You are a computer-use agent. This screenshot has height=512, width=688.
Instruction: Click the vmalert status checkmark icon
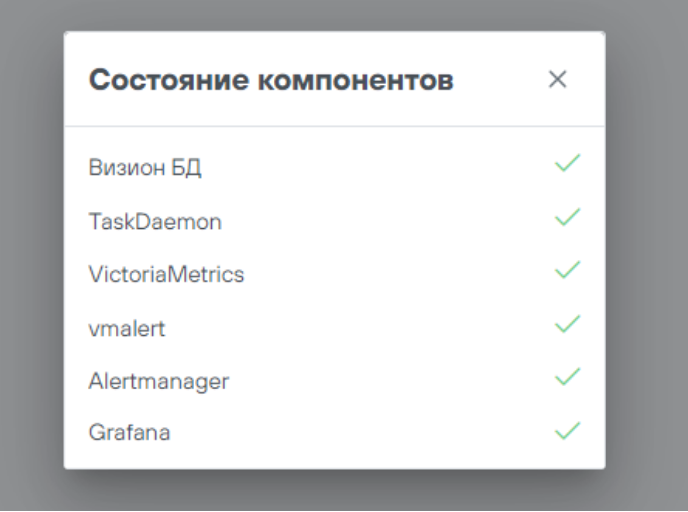pyautogui.click(x=567, y=323)
